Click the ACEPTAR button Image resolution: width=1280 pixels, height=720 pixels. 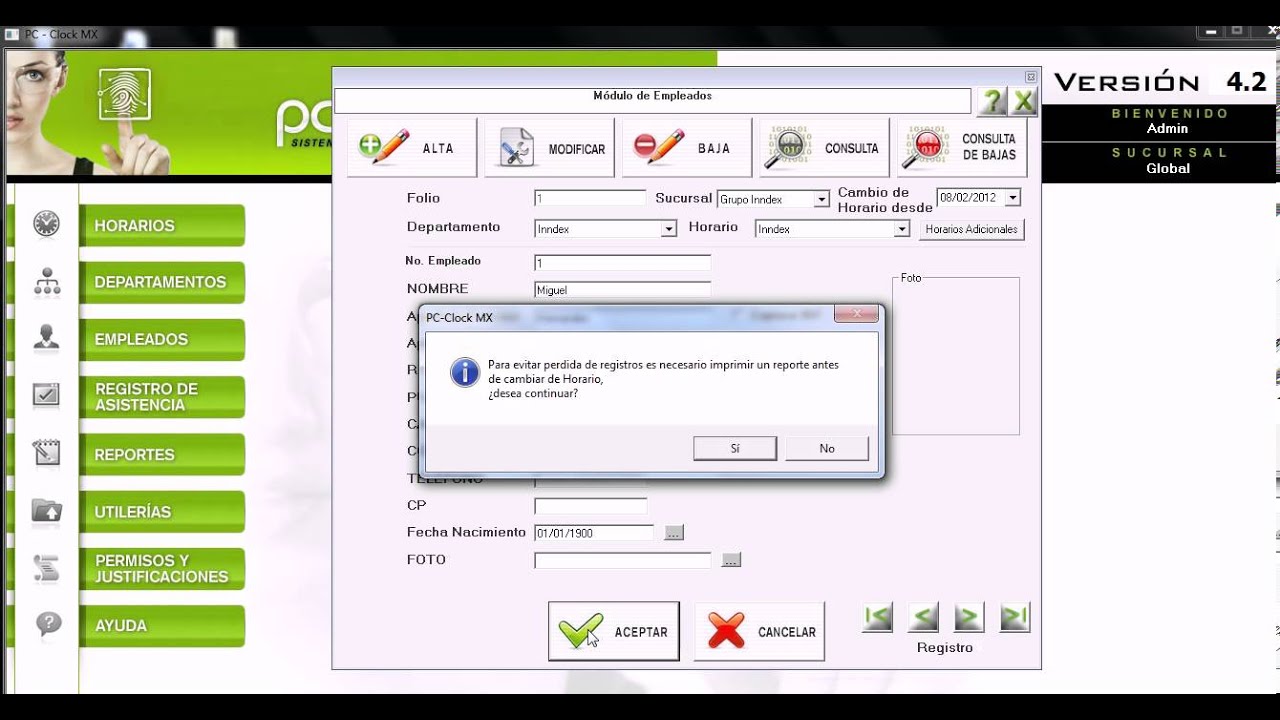click(614, 631)
